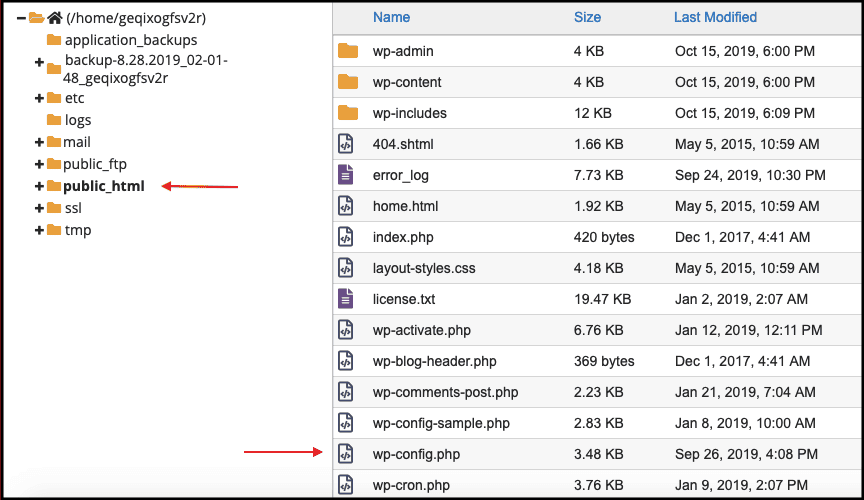This screenshot has width=864, height=500.
Task: Click the application_backups folder icon
Action: pyautogui.click(x=54, y=40)
